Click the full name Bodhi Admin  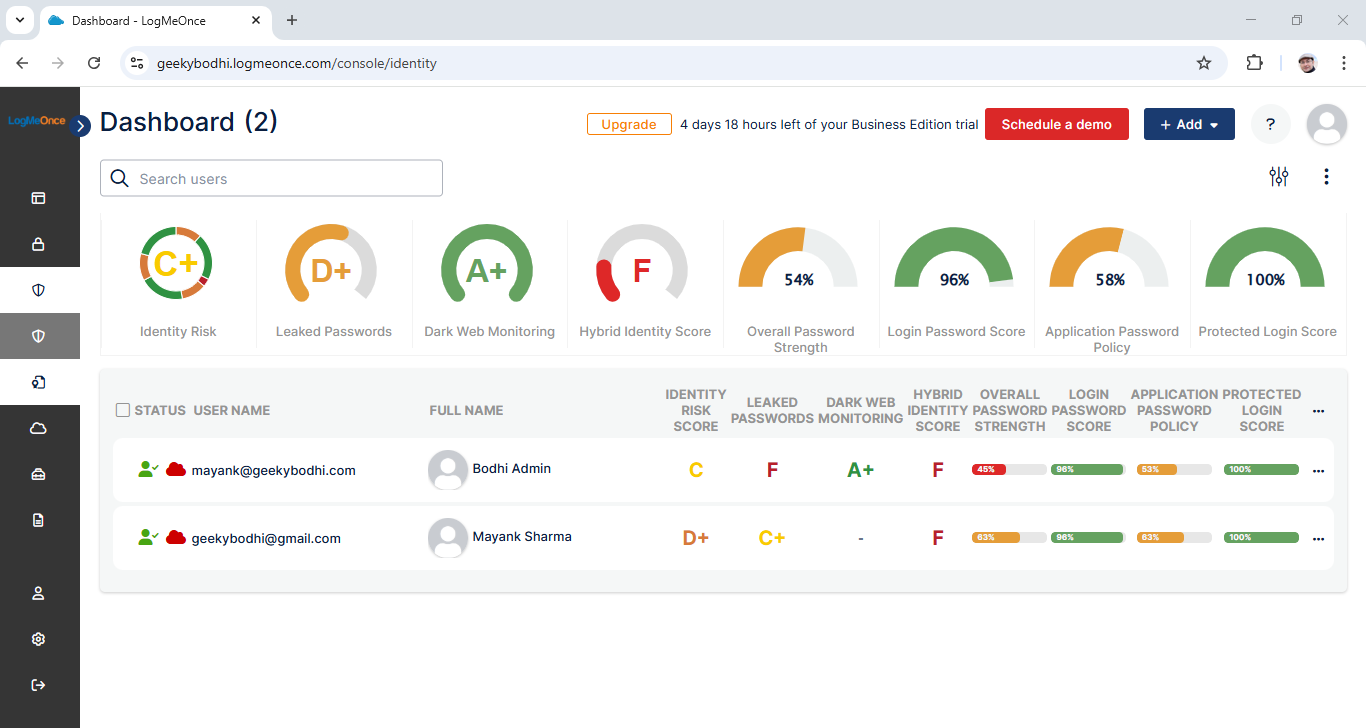click(511, 468)
